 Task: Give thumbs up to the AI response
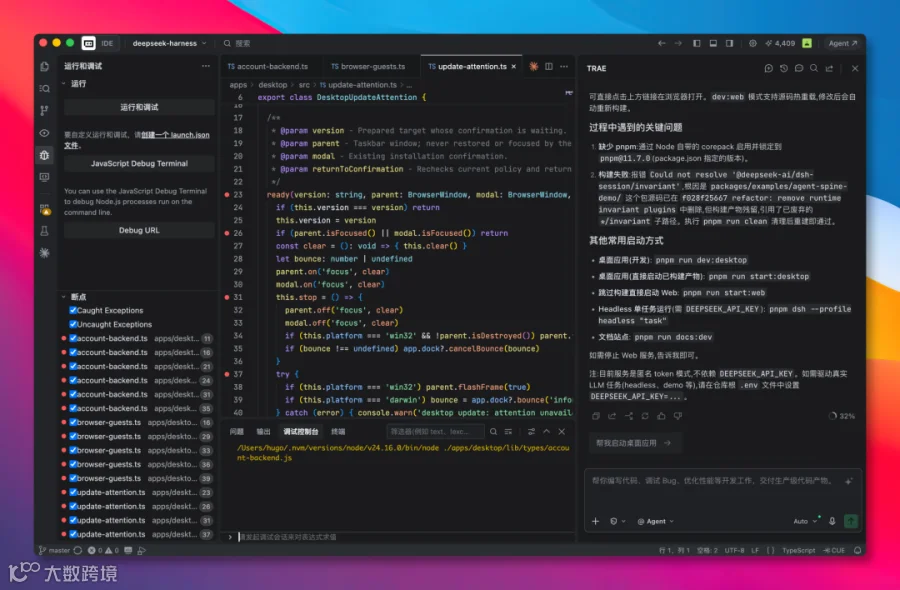[x=661, y=416]
